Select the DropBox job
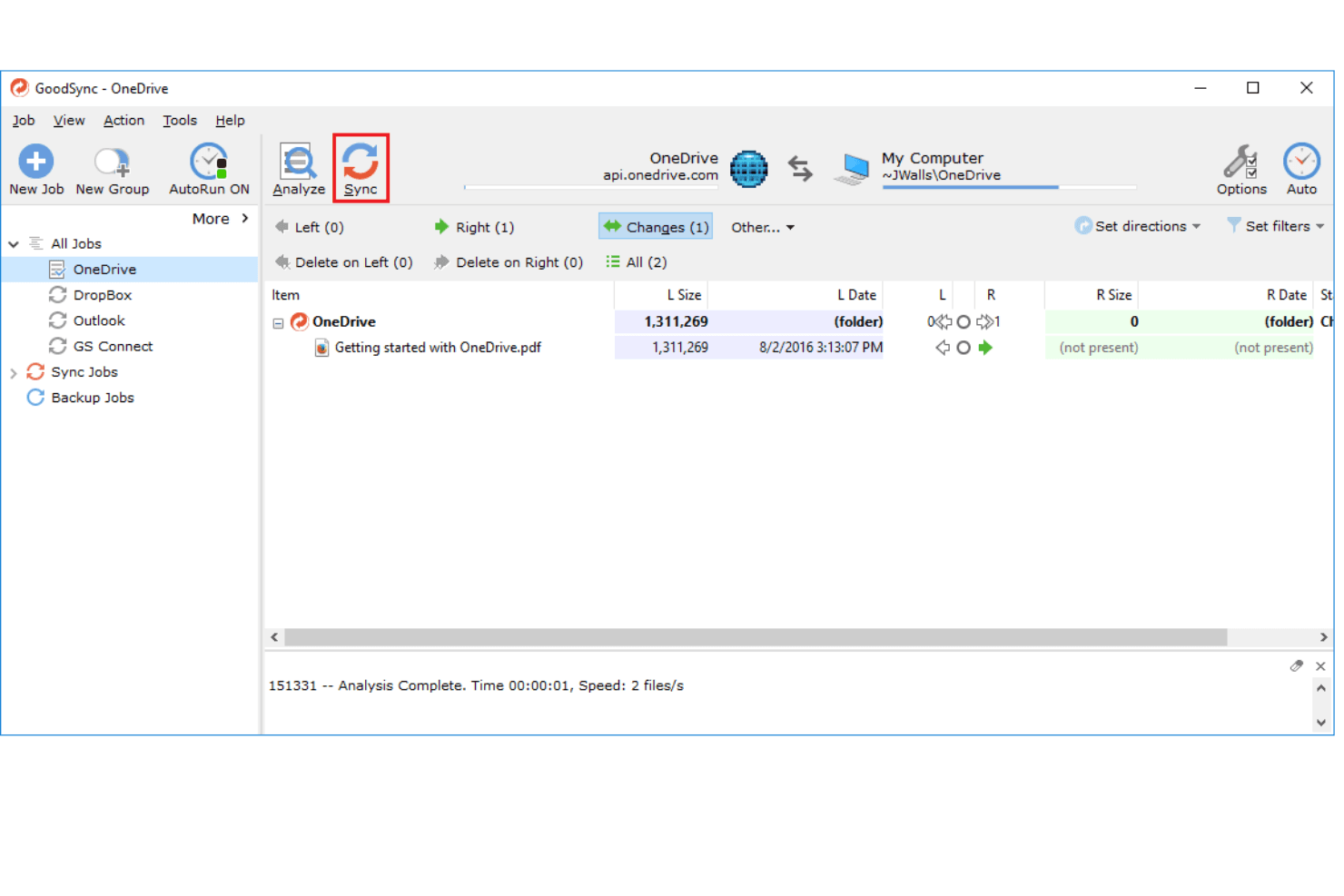The height and width of the screenshot is (896, 1344). [103, 295]
